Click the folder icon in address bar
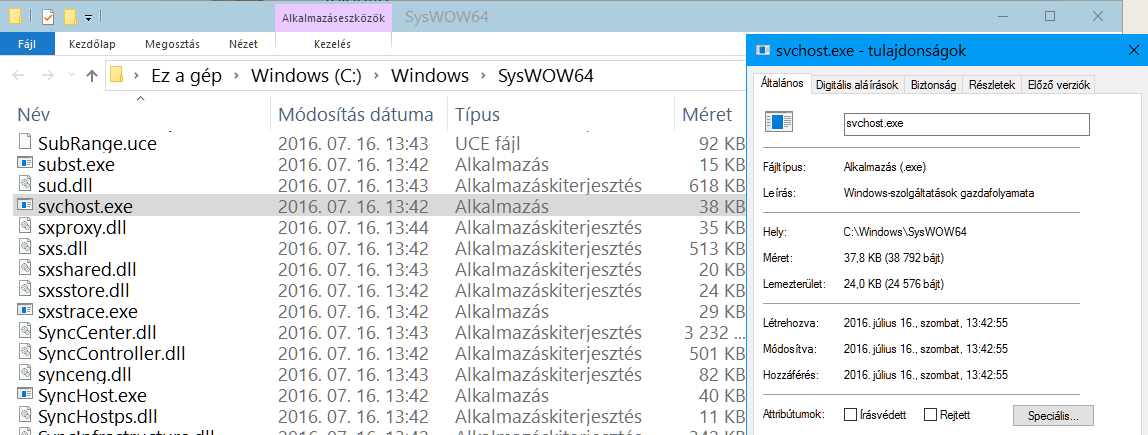The width and height of the screenshot is (1148, 435). tap(116, 75)
